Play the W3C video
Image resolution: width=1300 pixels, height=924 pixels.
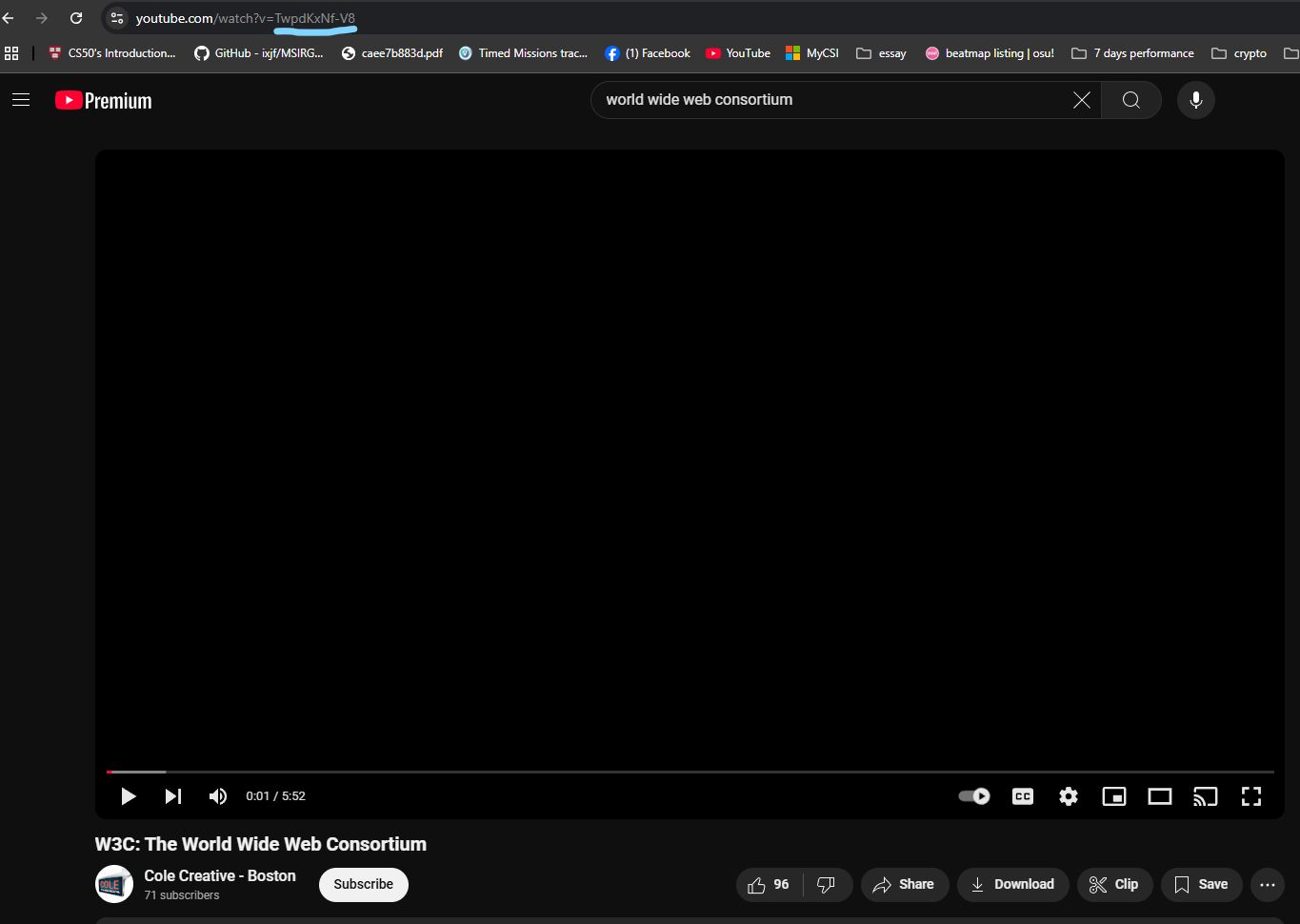pyautogui.click(x=129, y=796)
